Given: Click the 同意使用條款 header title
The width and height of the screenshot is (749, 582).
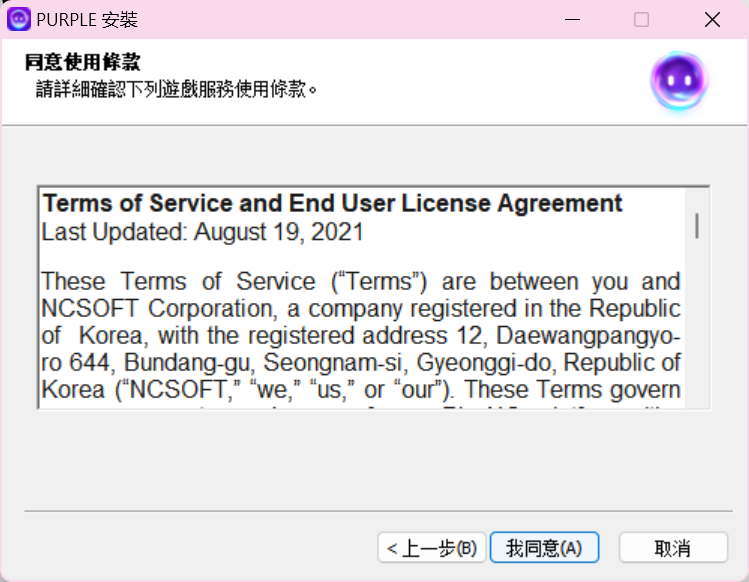Looking at the screenshot, I should coord(83,62).
